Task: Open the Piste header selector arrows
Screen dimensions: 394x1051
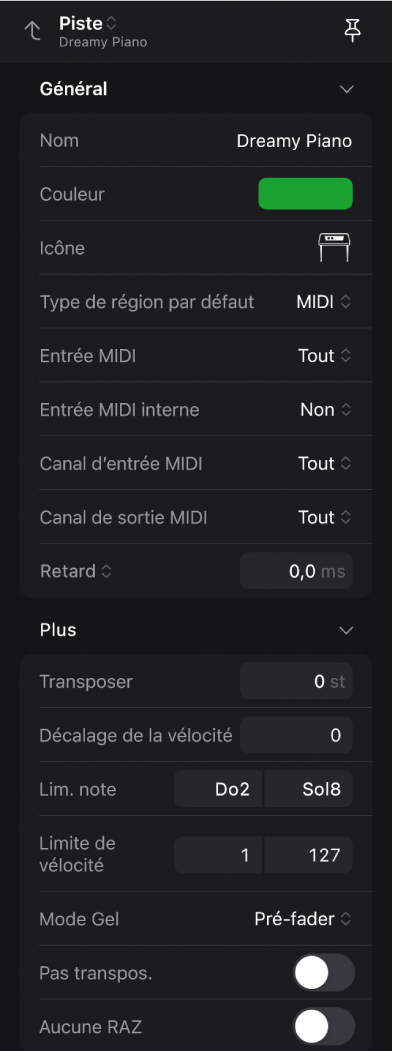Action: pos(111,23)
